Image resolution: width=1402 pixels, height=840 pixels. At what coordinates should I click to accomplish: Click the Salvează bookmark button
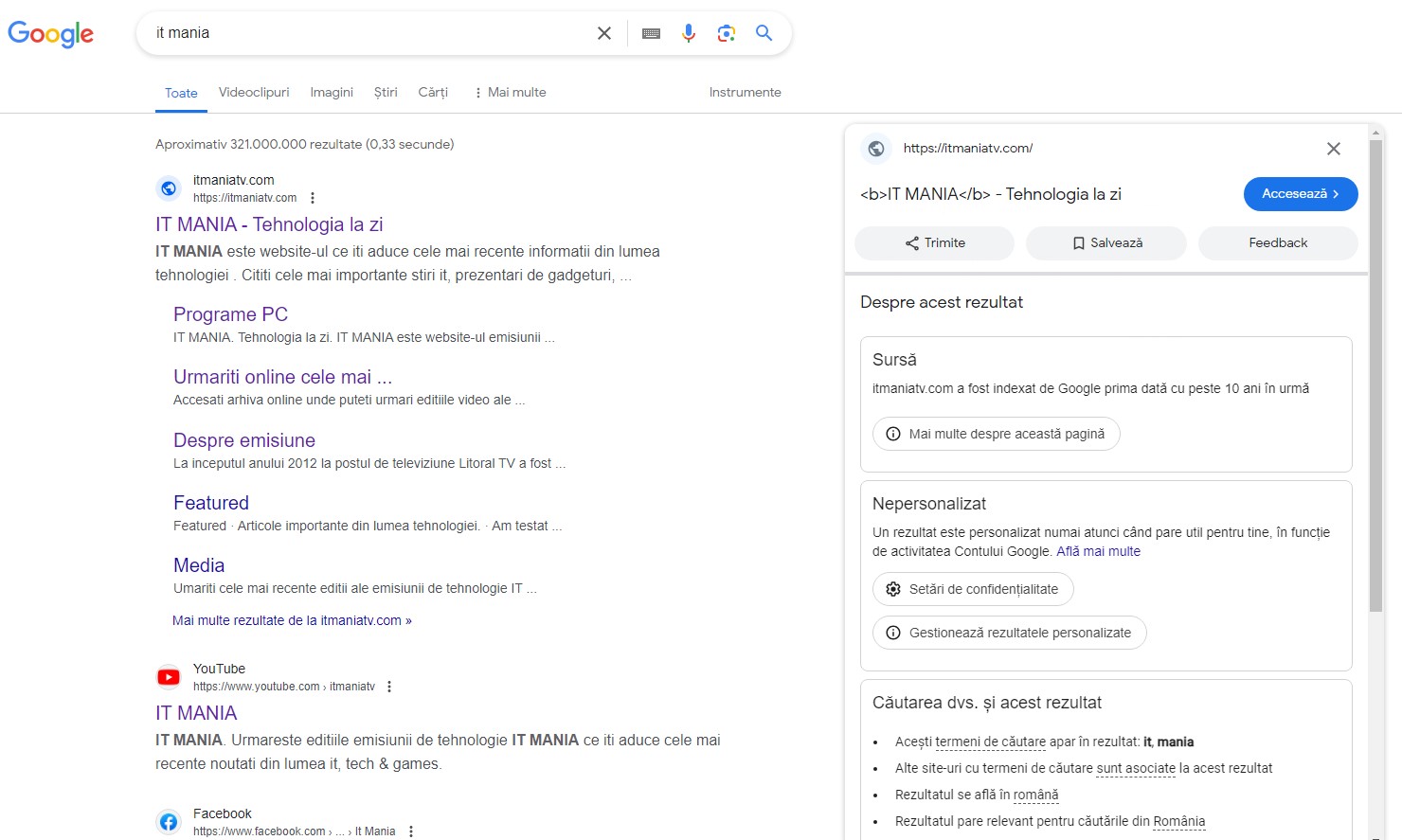1106,243
